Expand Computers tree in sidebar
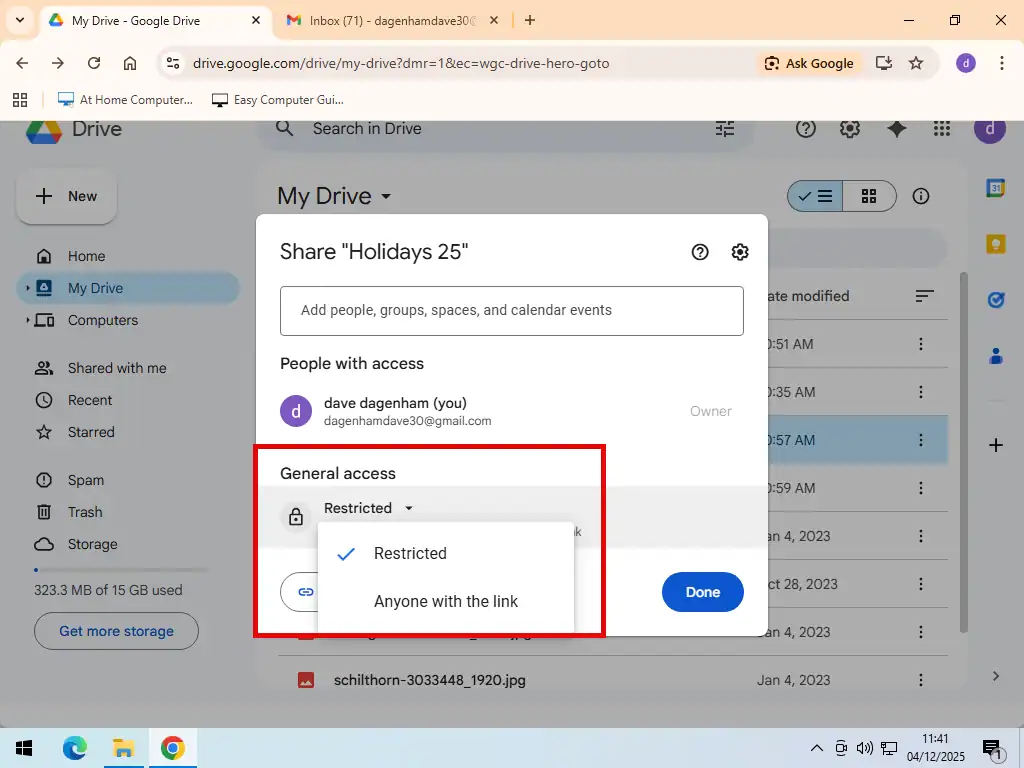The width and height of the screenshot is (1024, 768). (x=27, y=321)
